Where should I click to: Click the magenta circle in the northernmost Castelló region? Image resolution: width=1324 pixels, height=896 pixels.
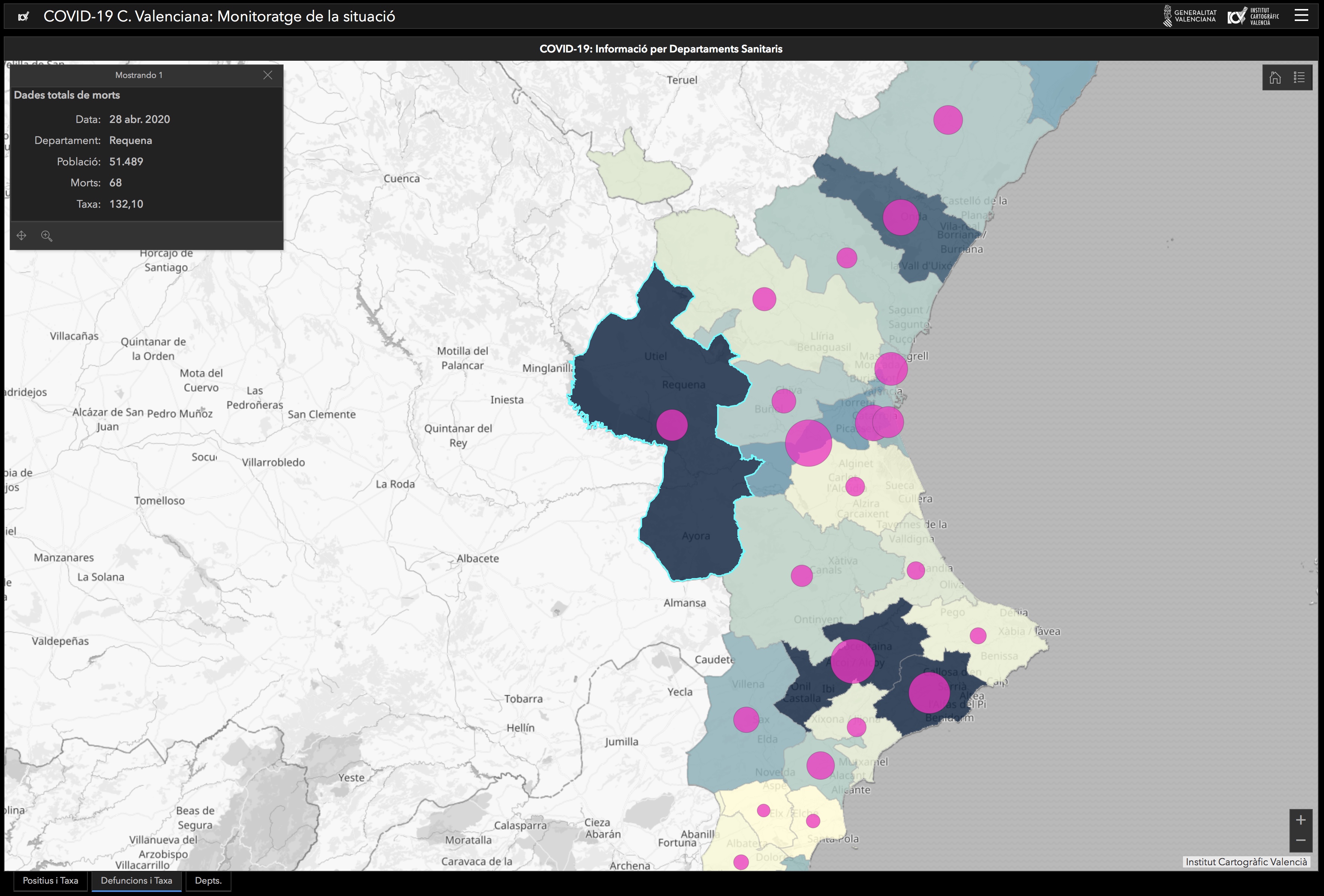(x=948, y=120)
